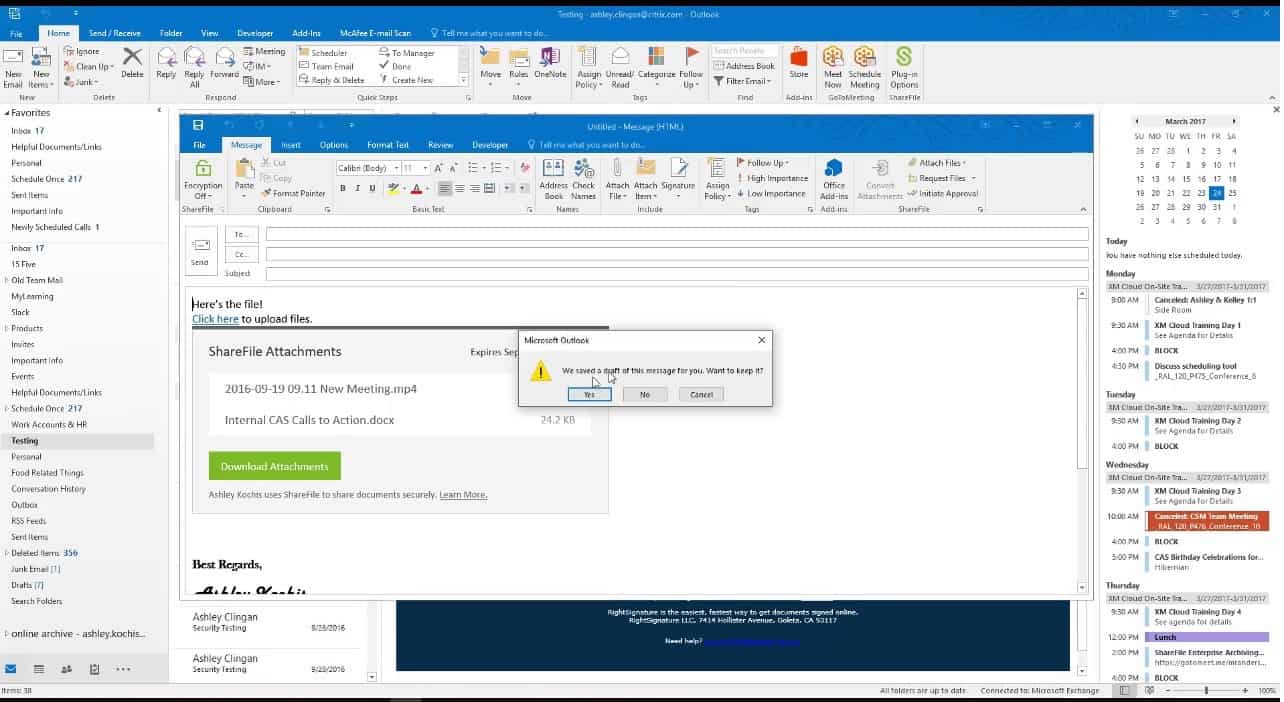Screen dimensions: 1284x702
Task: Open Calendar via the navigation bar icon
Action: pyautogui.click(x=38, y=669)
